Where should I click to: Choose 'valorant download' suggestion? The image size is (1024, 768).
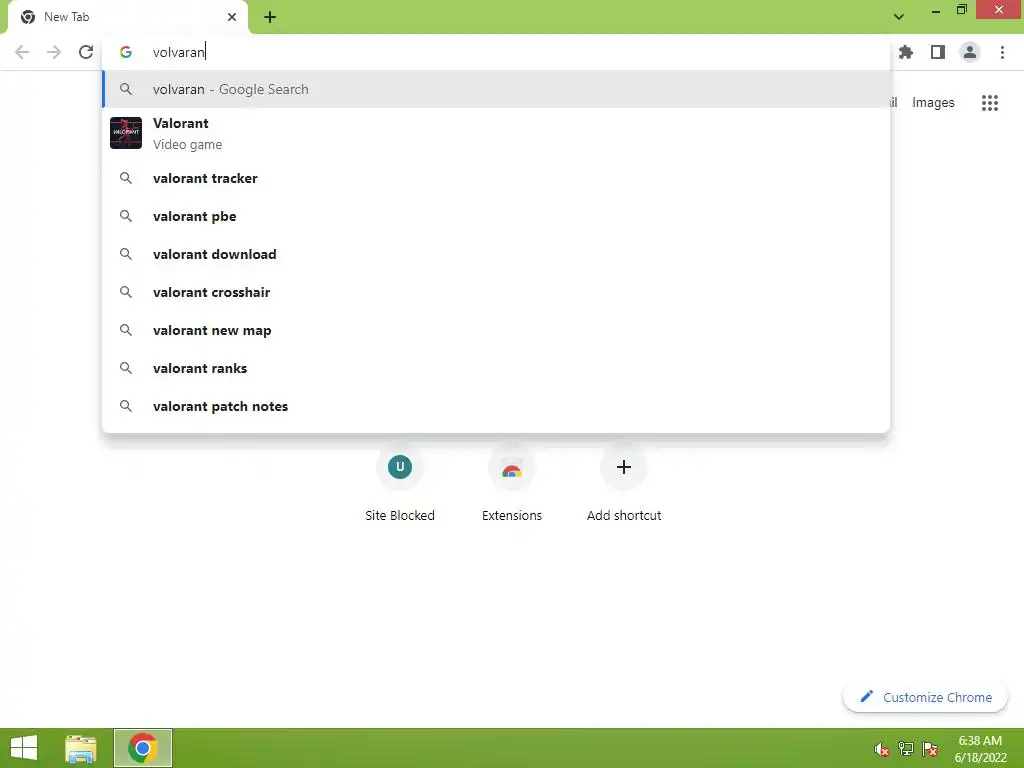(496, 254)
